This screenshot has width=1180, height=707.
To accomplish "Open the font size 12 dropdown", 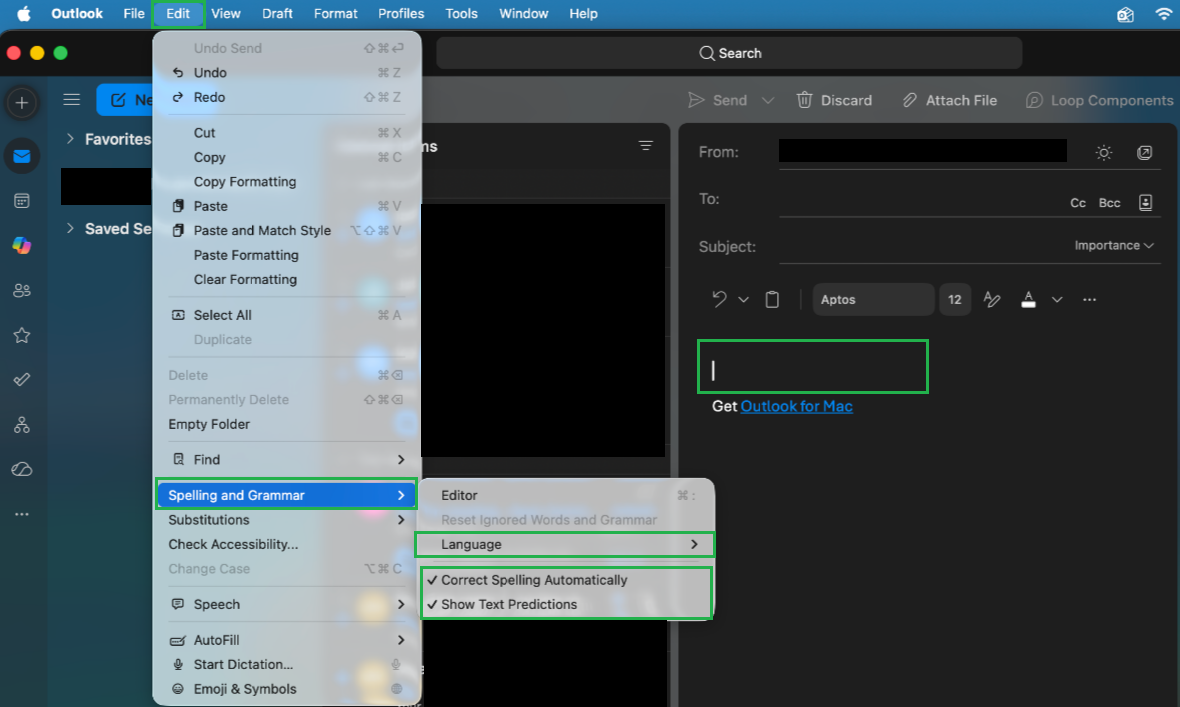I will pyautogui.click(x=954, y=300).
